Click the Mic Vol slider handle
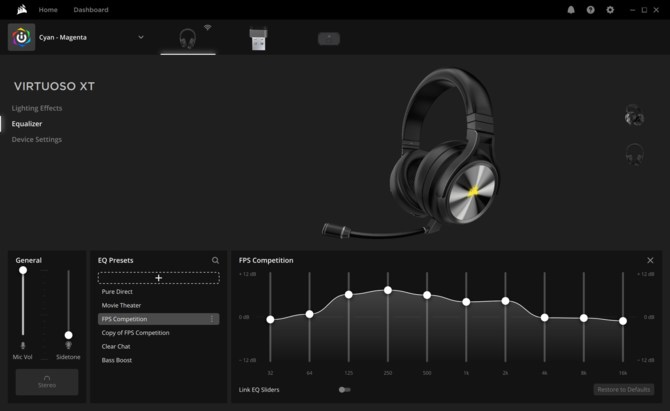The image size is (670, 411). [23, 270]
